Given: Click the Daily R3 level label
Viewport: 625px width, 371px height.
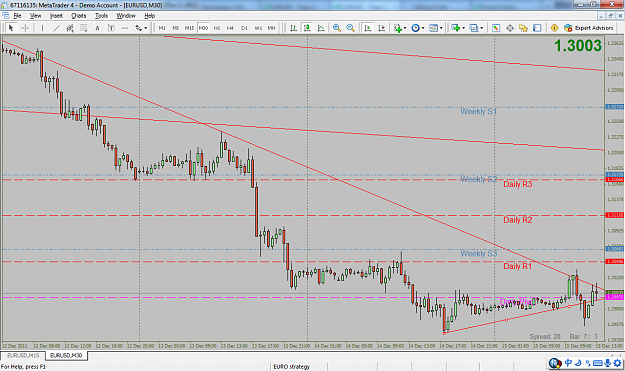Looking at the screenshot, I should (x=517, y=184).
